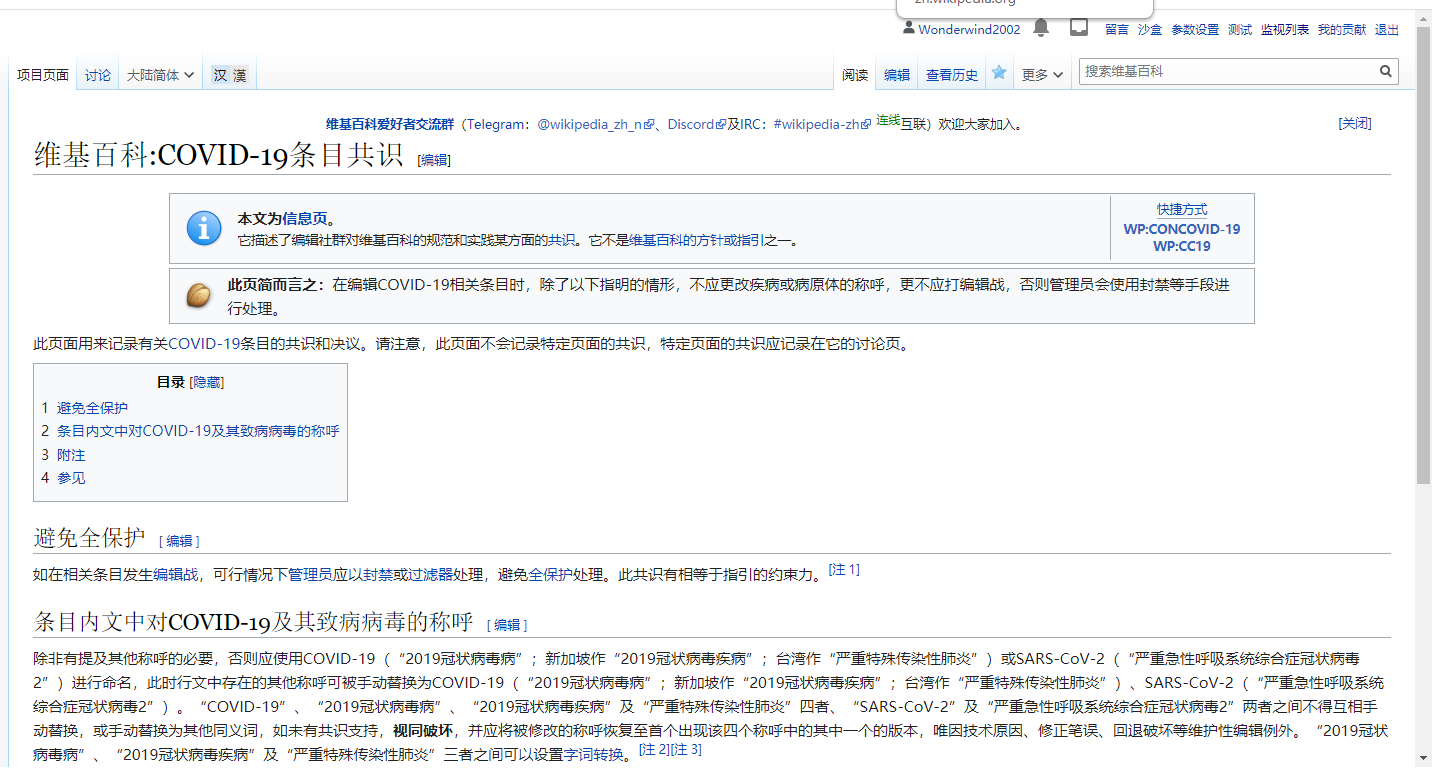Jump to contents entry 2 条目内文中对COVID-19
The image size is (1432, 768).
[198, 431]
